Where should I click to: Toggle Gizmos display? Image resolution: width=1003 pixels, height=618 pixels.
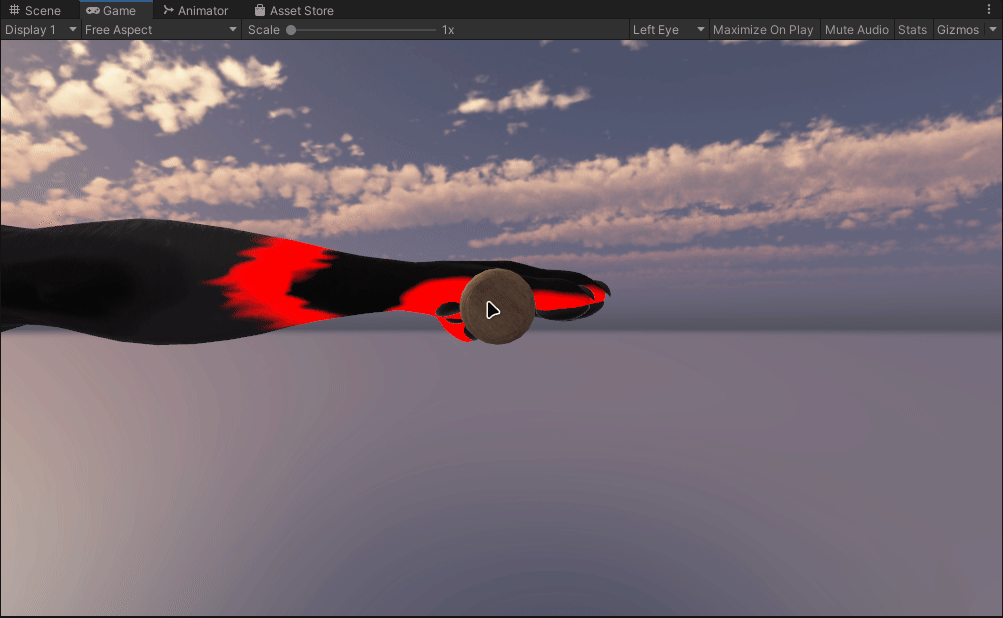click(x=958, y=30)
